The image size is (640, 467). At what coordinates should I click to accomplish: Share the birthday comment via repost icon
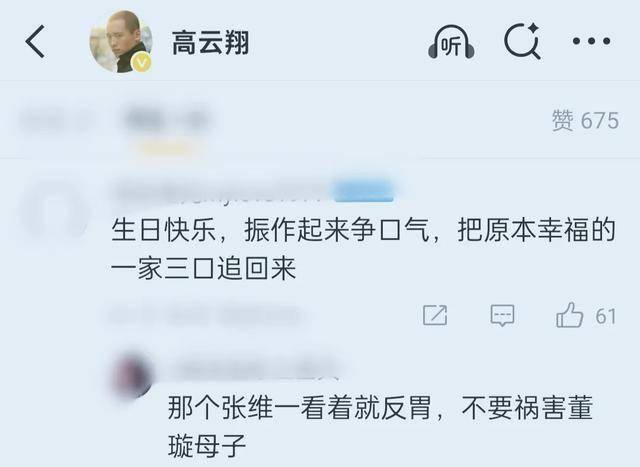click(x=435, y=315)
